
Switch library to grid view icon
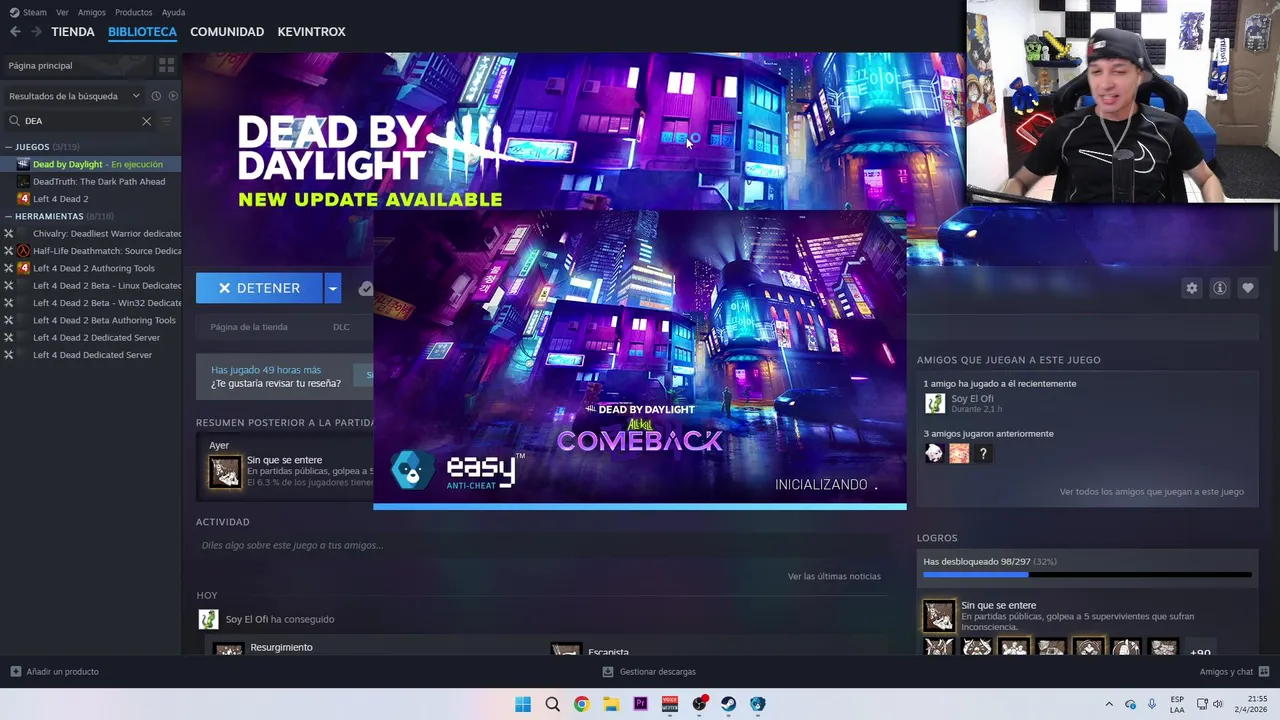[166, 65]
